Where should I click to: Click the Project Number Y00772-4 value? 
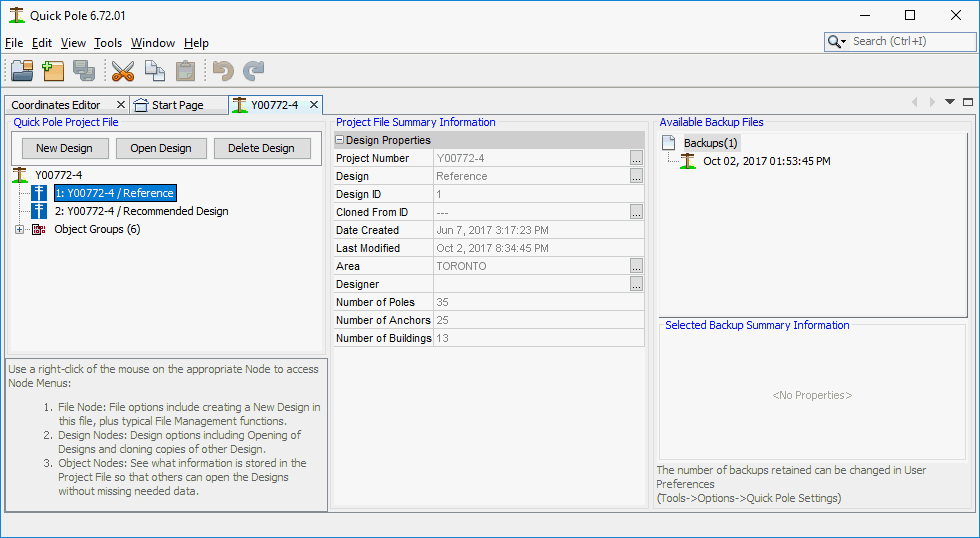(x=461, y=158)
